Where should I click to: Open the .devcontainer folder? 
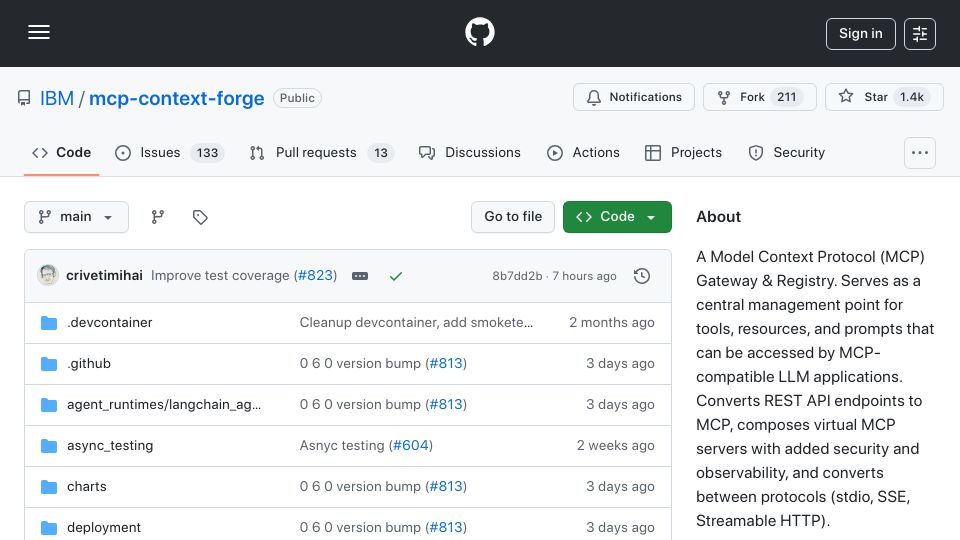(110, 323)
